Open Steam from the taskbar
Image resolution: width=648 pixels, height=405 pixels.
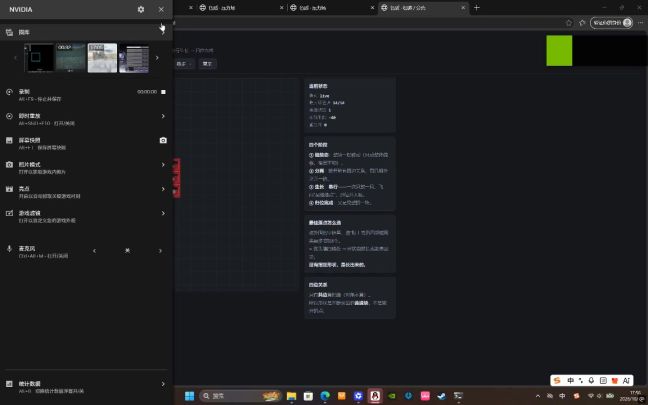(x=442, y=396)
